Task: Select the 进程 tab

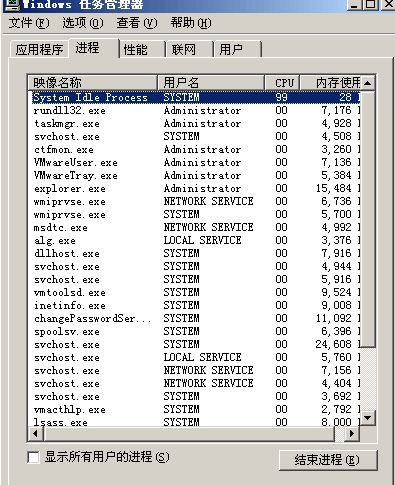Action: pyautogui.click(x=94, y=48)
